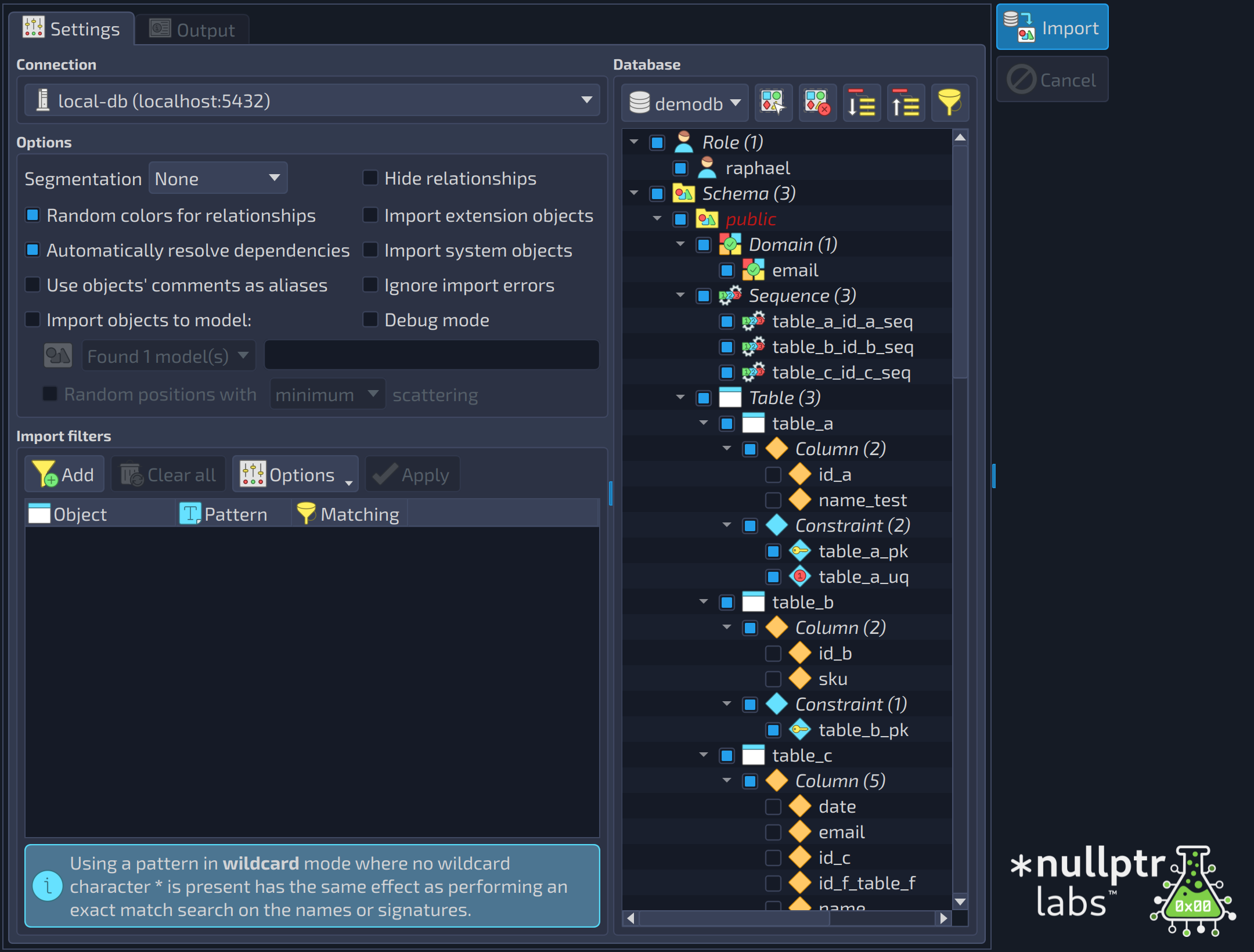
Task: Click the Object column header
Action: 100,514
